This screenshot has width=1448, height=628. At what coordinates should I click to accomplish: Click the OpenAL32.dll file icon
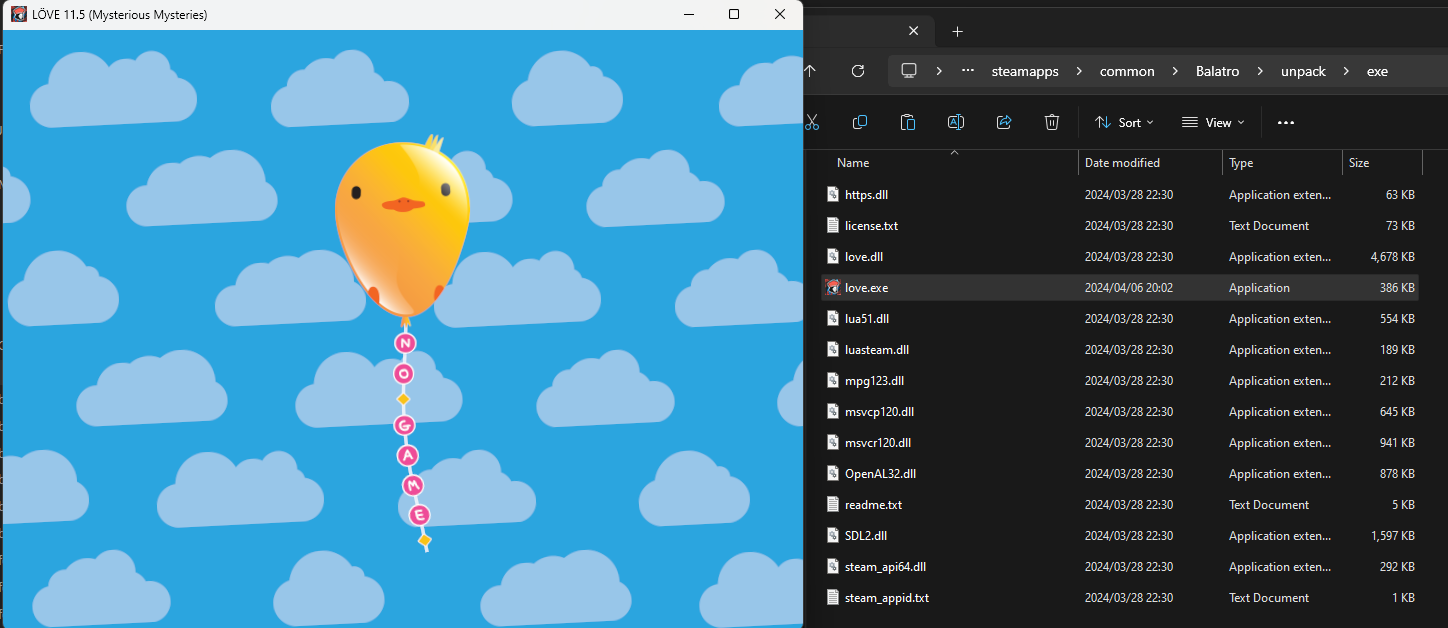point(833,473)
